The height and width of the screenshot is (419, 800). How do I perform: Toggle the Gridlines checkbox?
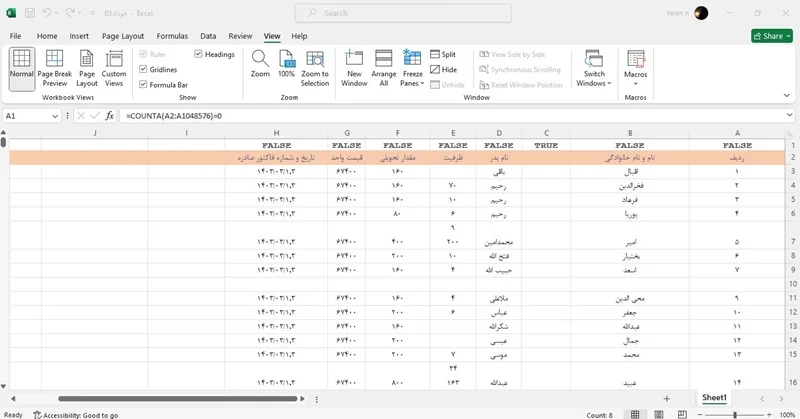(143, 69)
